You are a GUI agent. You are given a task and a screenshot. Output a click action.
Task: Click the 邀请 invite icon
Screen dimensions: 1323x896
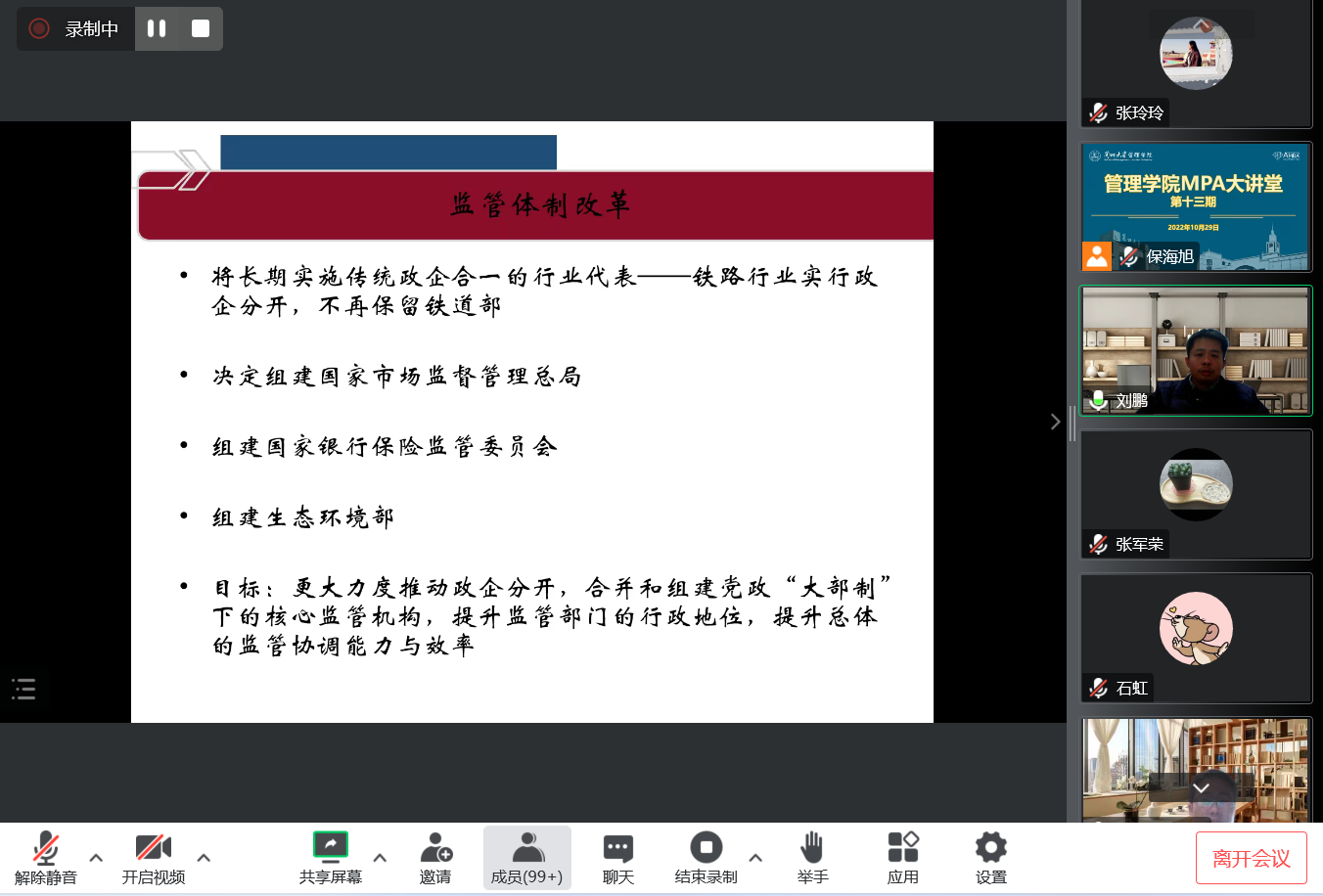point(435,857)
